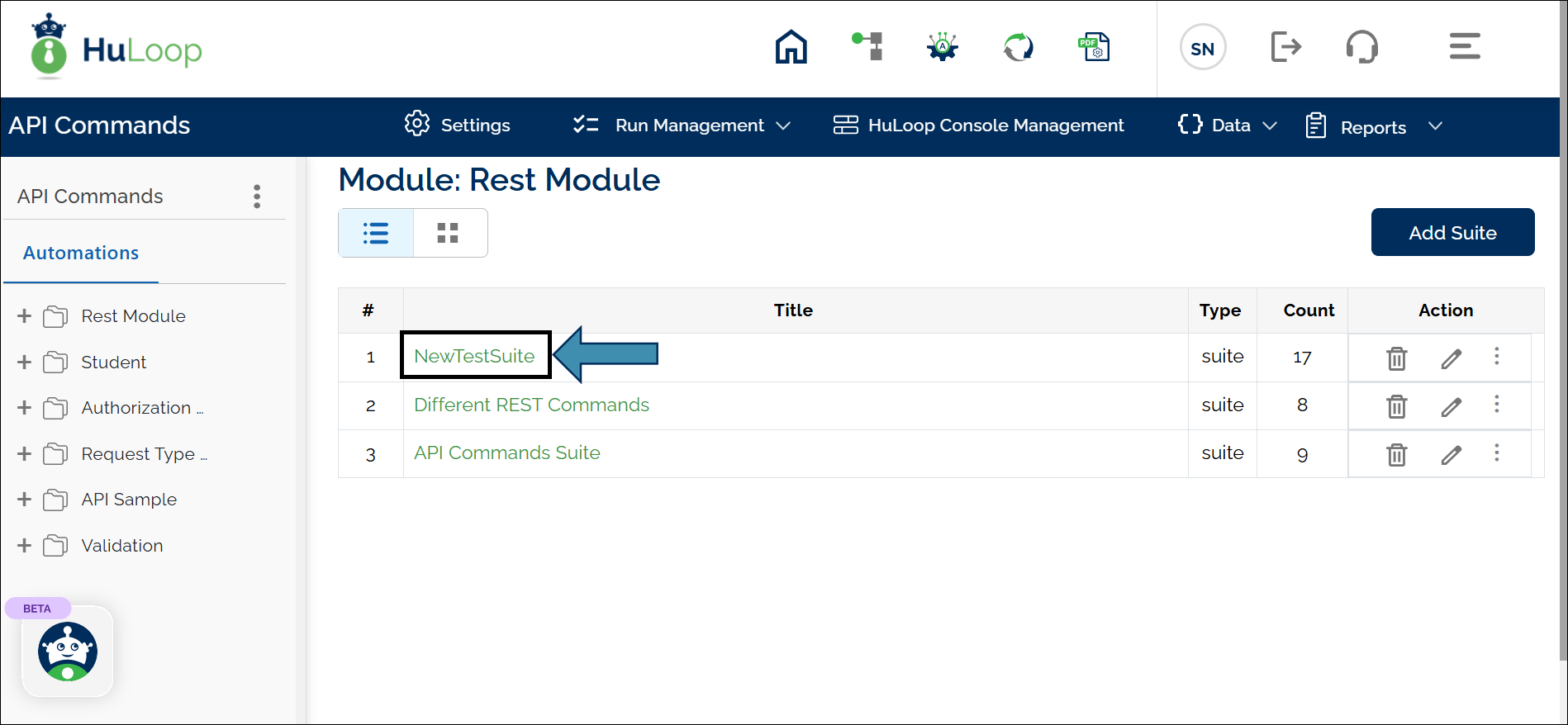Open the Different REST Commands suite link
This screenshot has width=1568, height=725.
point(531,405)
